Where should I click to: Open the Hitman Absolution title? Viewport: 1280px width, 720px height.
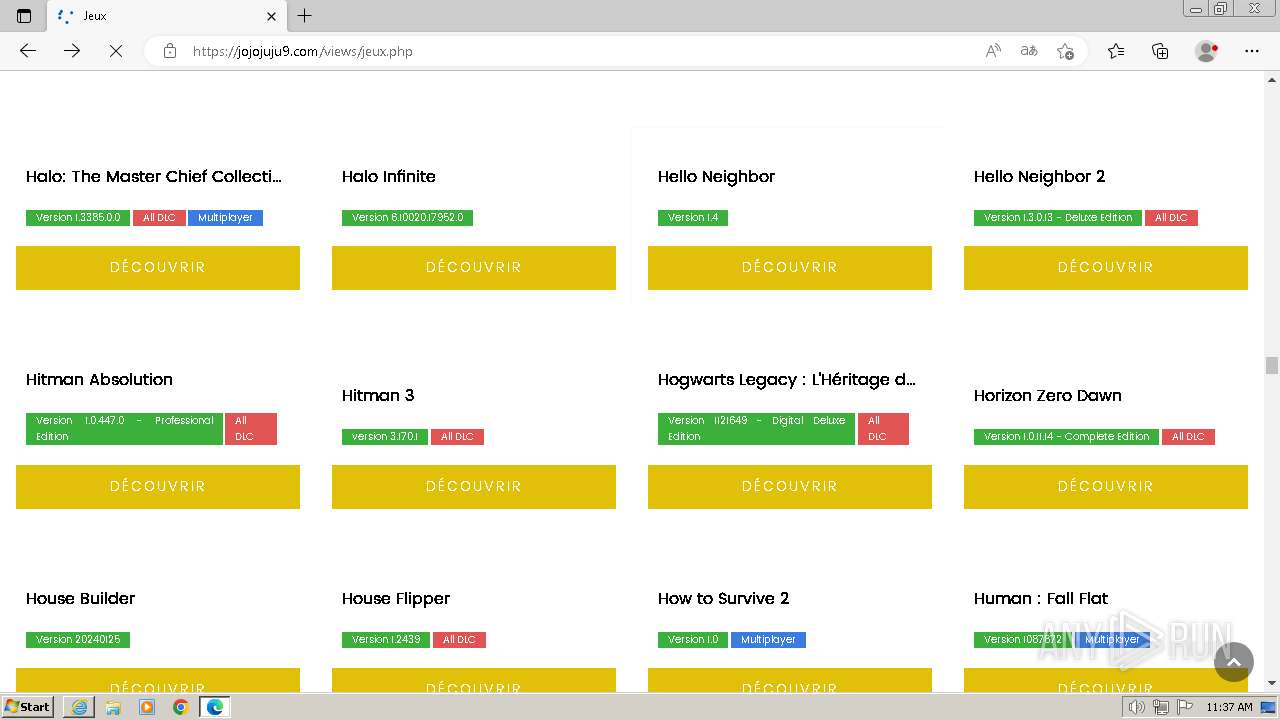[99, 380]
